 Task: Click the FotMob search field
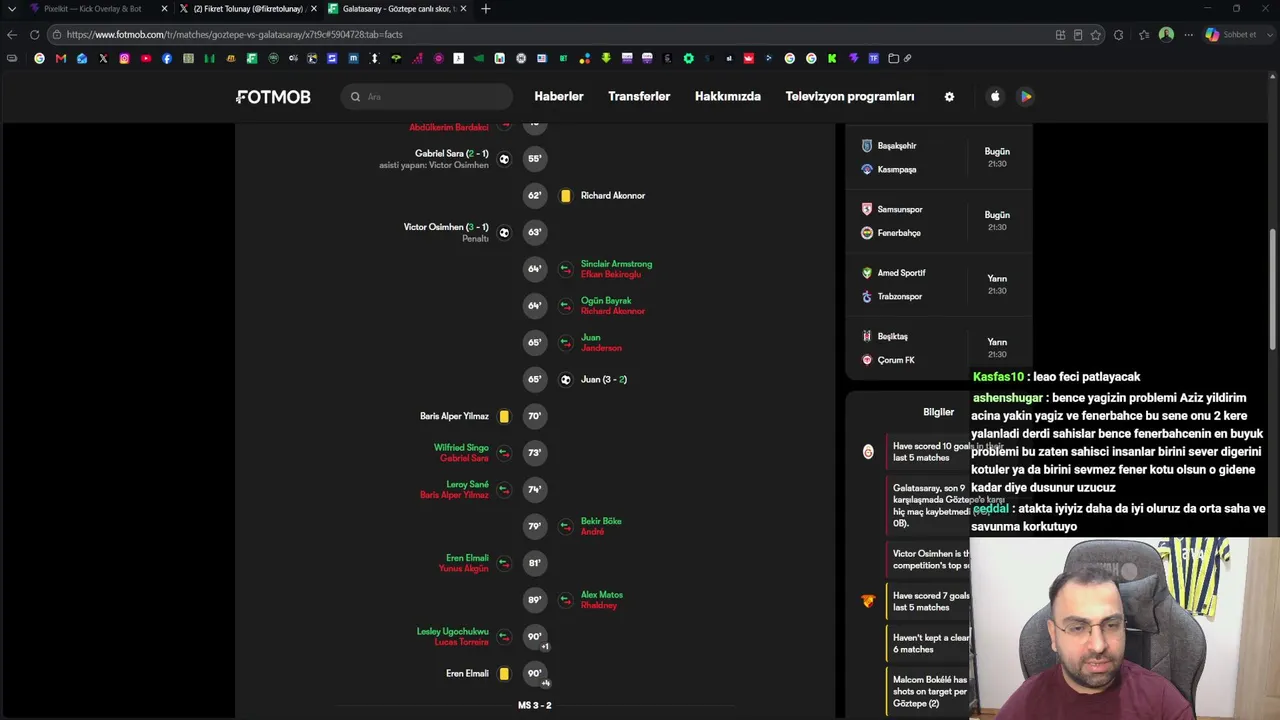tap(427, 97)
